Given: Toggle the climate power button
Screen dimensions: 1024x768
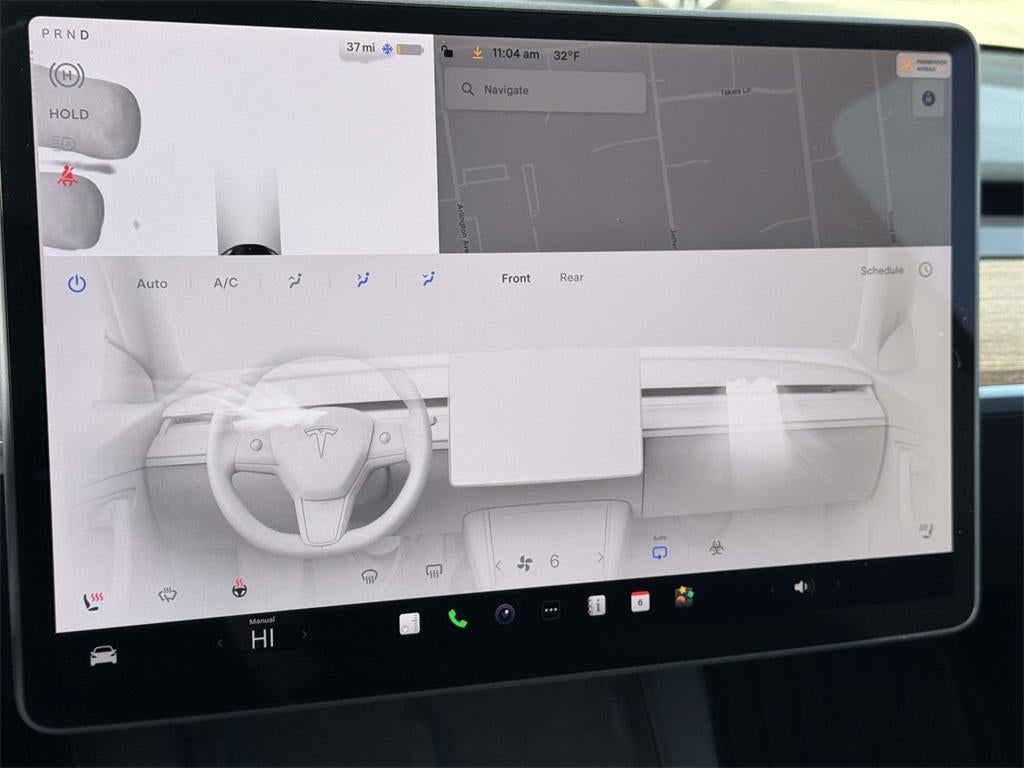Looking at the screenshot, I should tap(77, 283).
